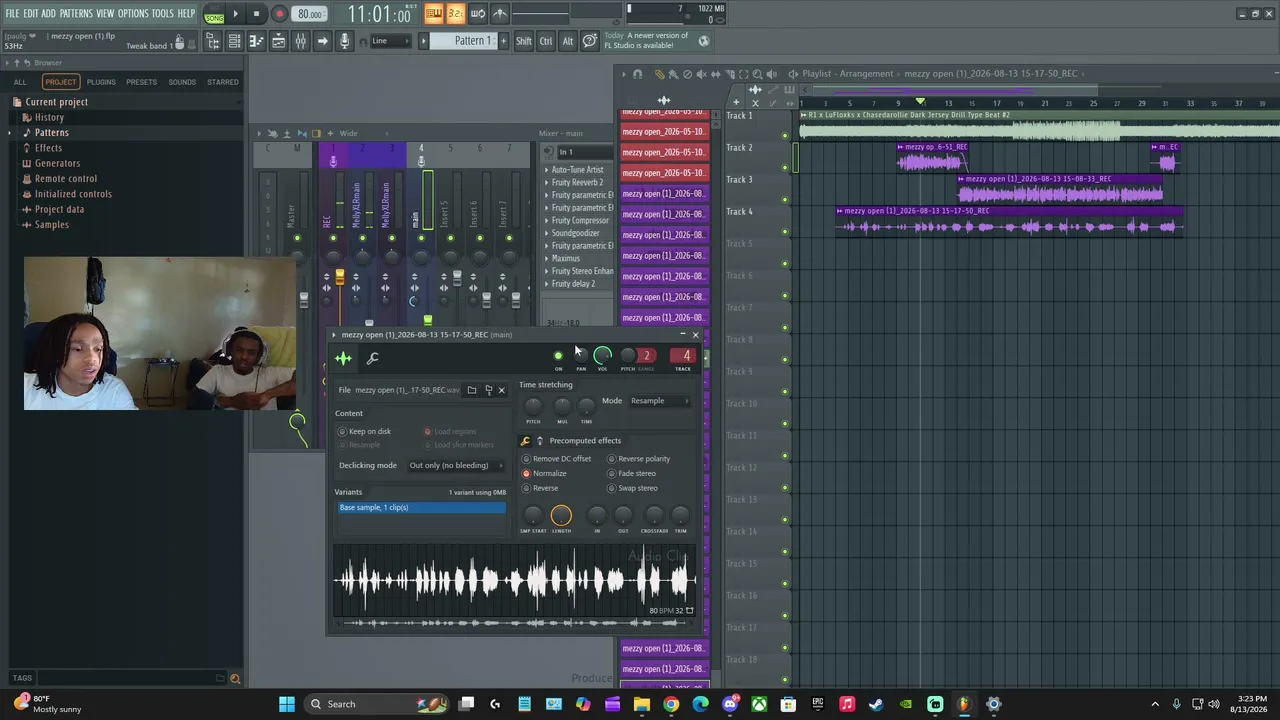This screenshot has width=1280, height=720.
Task: Select the playlist magnet snap icon
Action: [x=637, y=74]
